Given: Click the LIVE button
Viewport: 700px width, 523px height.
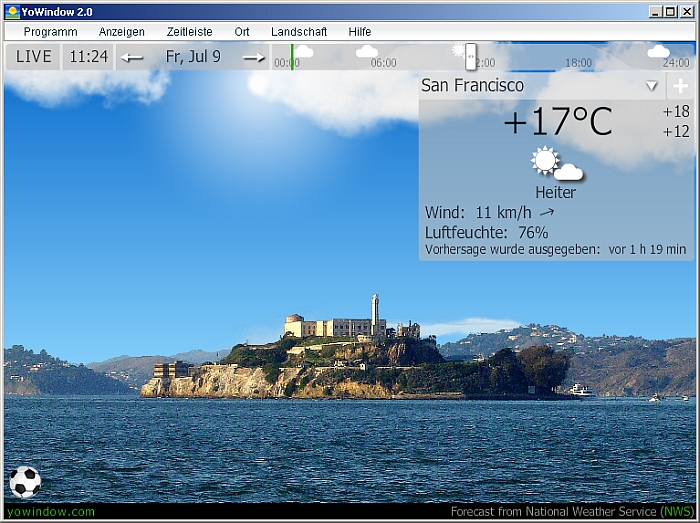Looking at the screenshot, I should pos(33,57).
